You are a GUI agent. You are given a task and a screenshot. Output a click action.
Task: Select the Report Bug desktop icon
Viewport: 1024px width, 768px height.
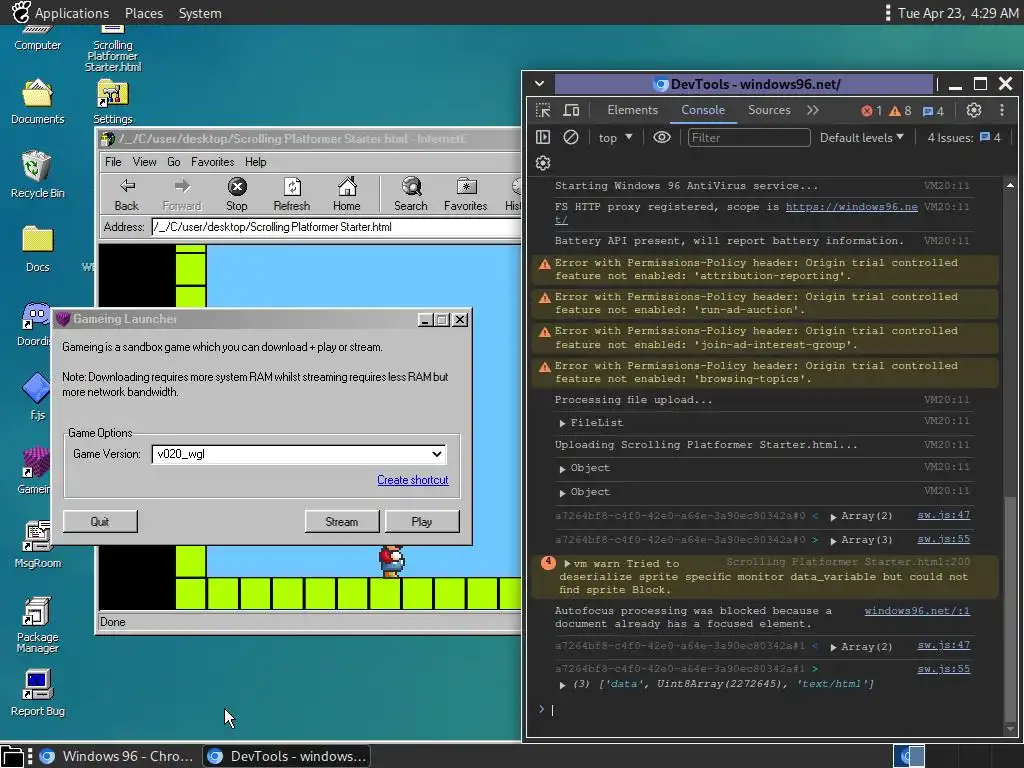tap(38, 692)
